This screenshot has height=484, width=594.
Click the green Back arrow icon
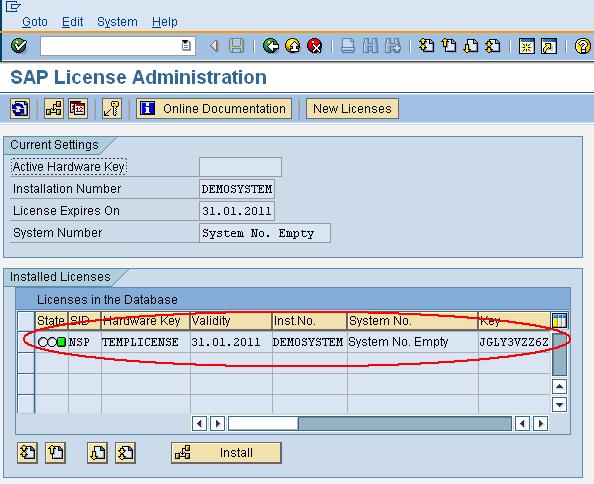pos(270,46)
